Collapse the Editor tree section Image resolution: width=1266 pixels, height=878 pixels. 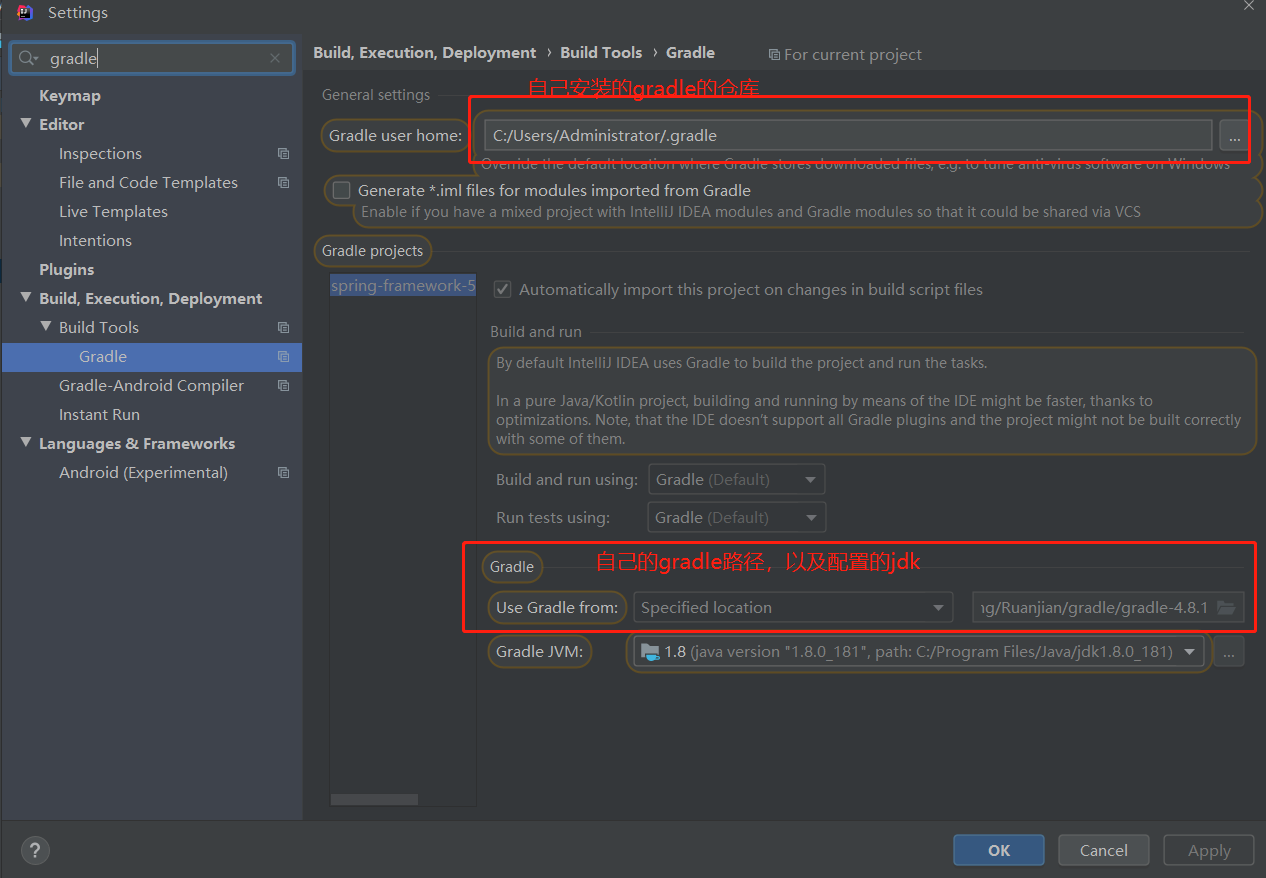pos(26,124)
